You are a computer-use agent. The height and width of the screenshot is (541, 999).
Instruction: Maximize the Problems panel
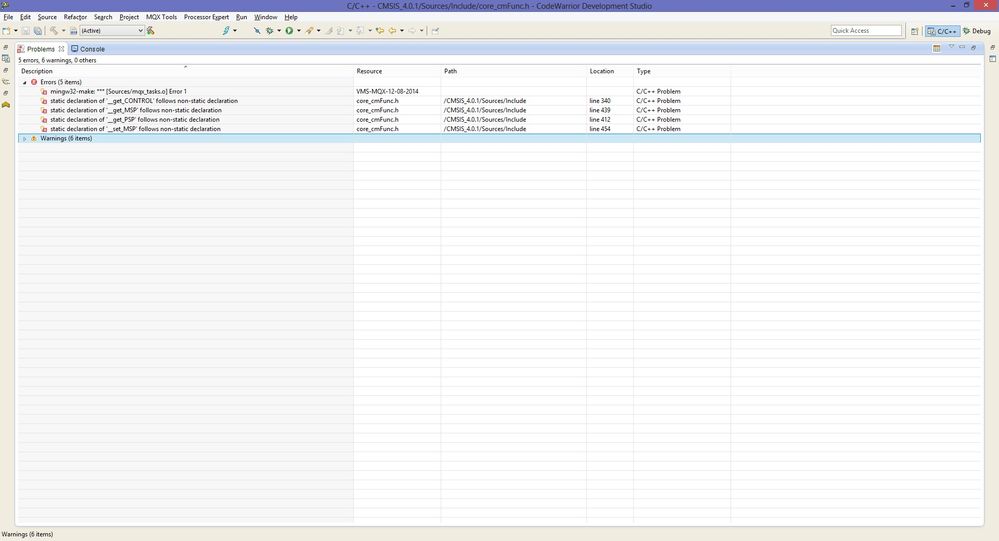pyautogui.click(x=974, y=48)
